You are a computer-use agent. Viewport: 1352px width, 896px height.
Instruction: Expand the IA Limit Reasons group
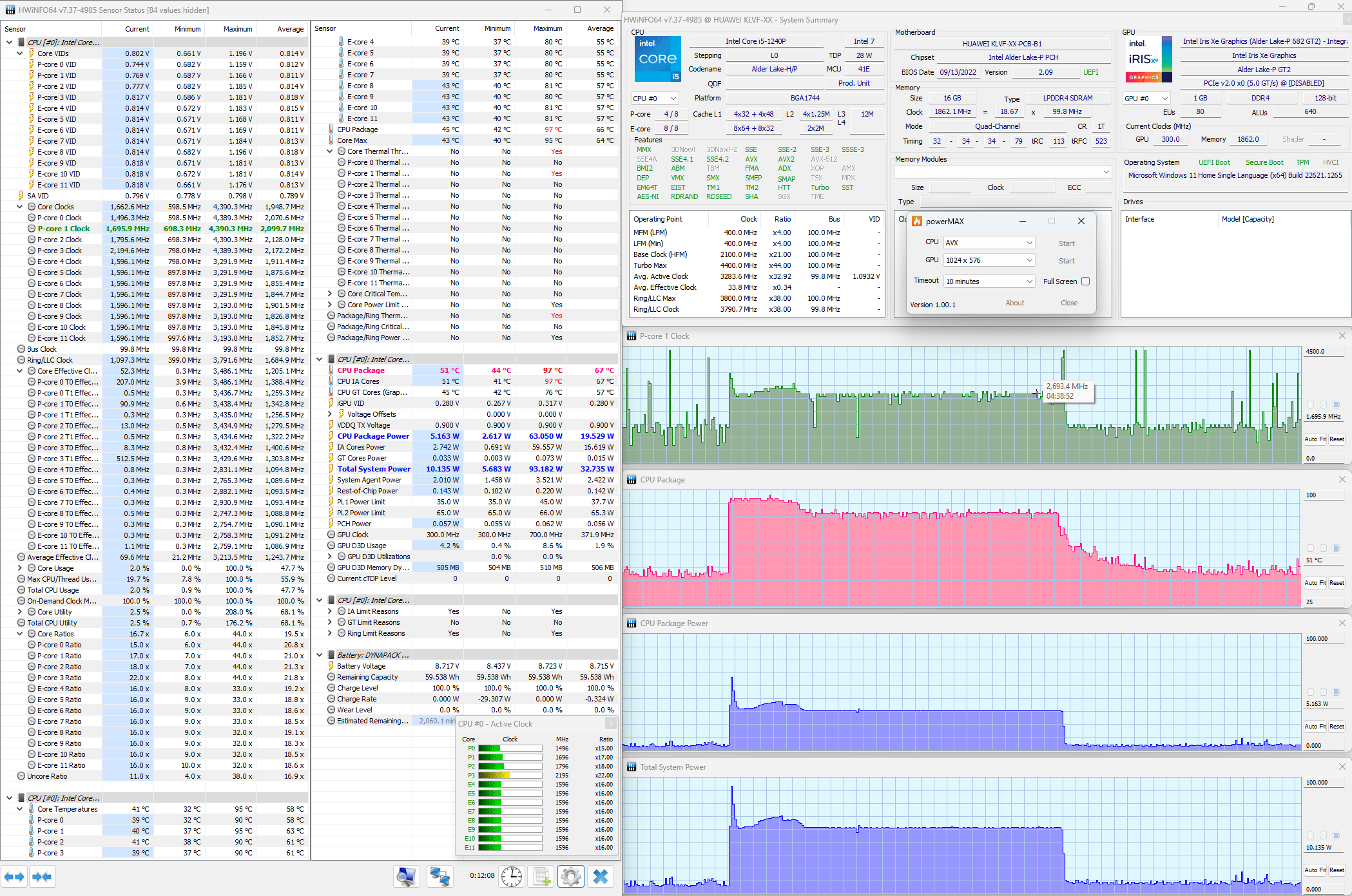330,611
